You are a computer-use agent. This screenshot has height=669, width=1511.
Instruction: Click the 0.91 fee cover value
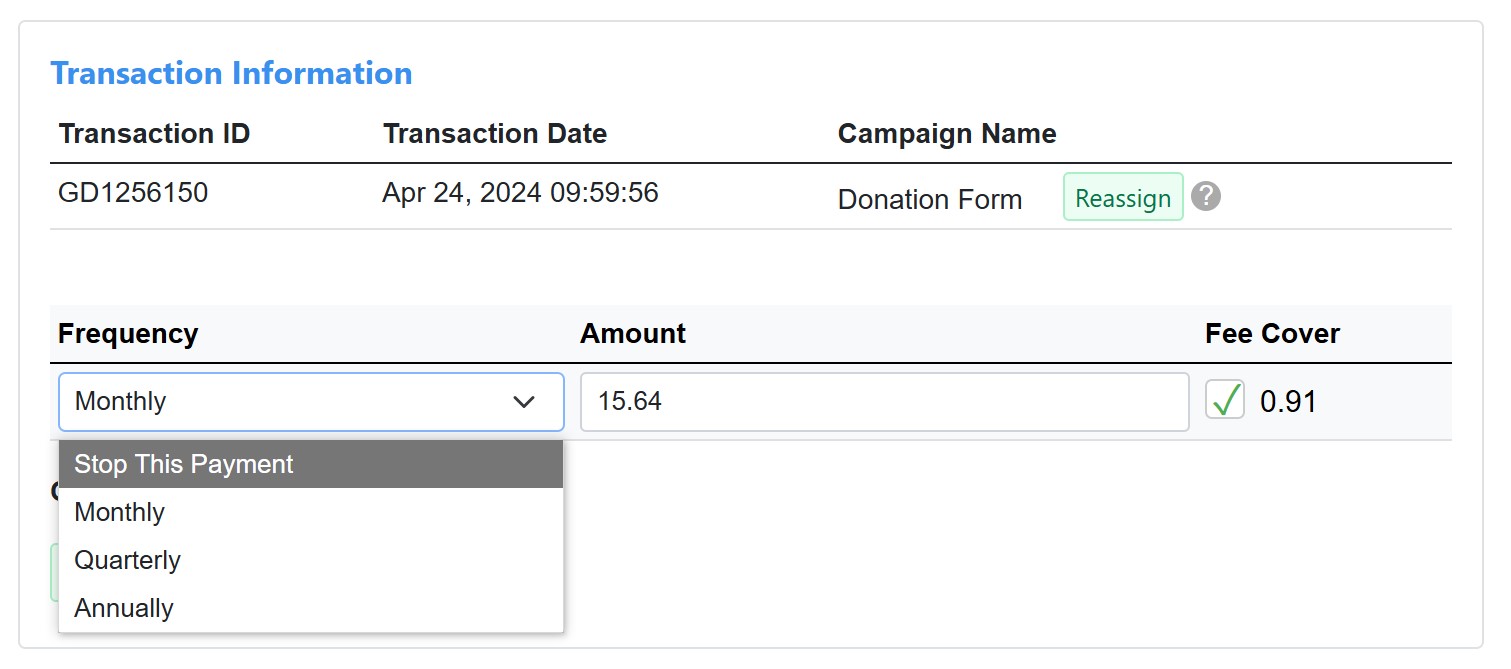click(1288, 402)
